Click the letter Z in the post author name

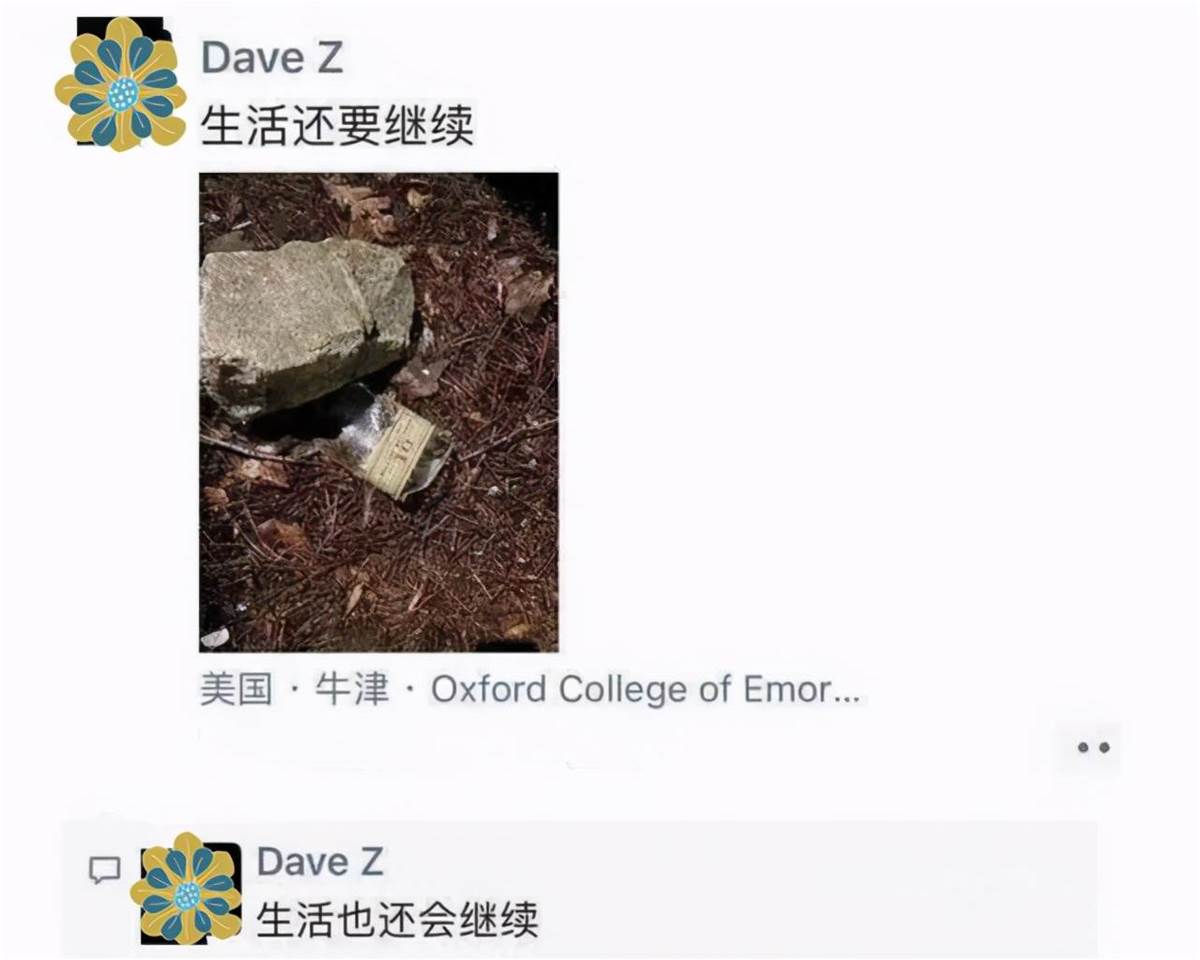[x=329, y=58]
